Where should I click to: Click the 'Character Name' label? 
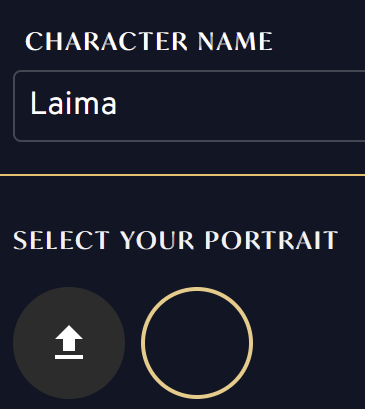coord(149,41)
